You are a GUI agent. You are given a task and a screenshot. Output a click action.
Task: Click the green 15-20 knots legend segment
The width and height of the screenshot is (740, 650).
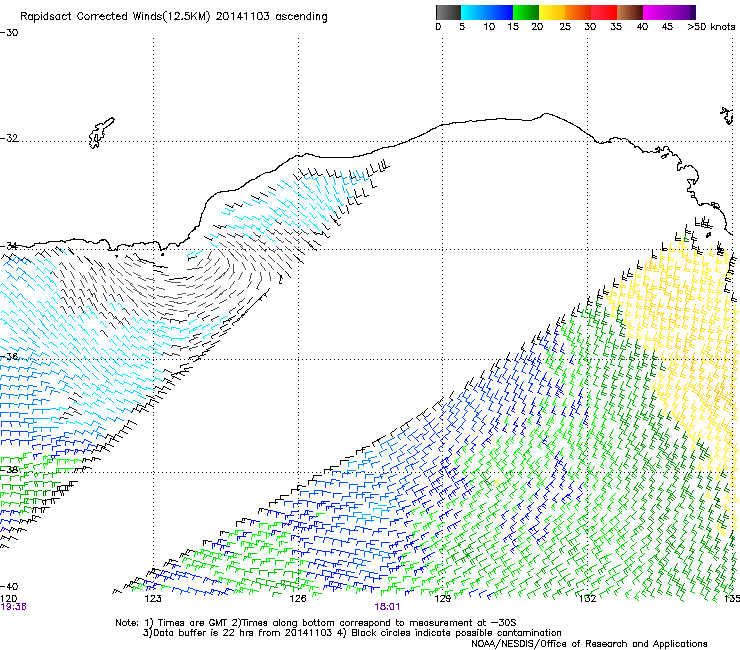pyautogui.click(x=526, y=12)
